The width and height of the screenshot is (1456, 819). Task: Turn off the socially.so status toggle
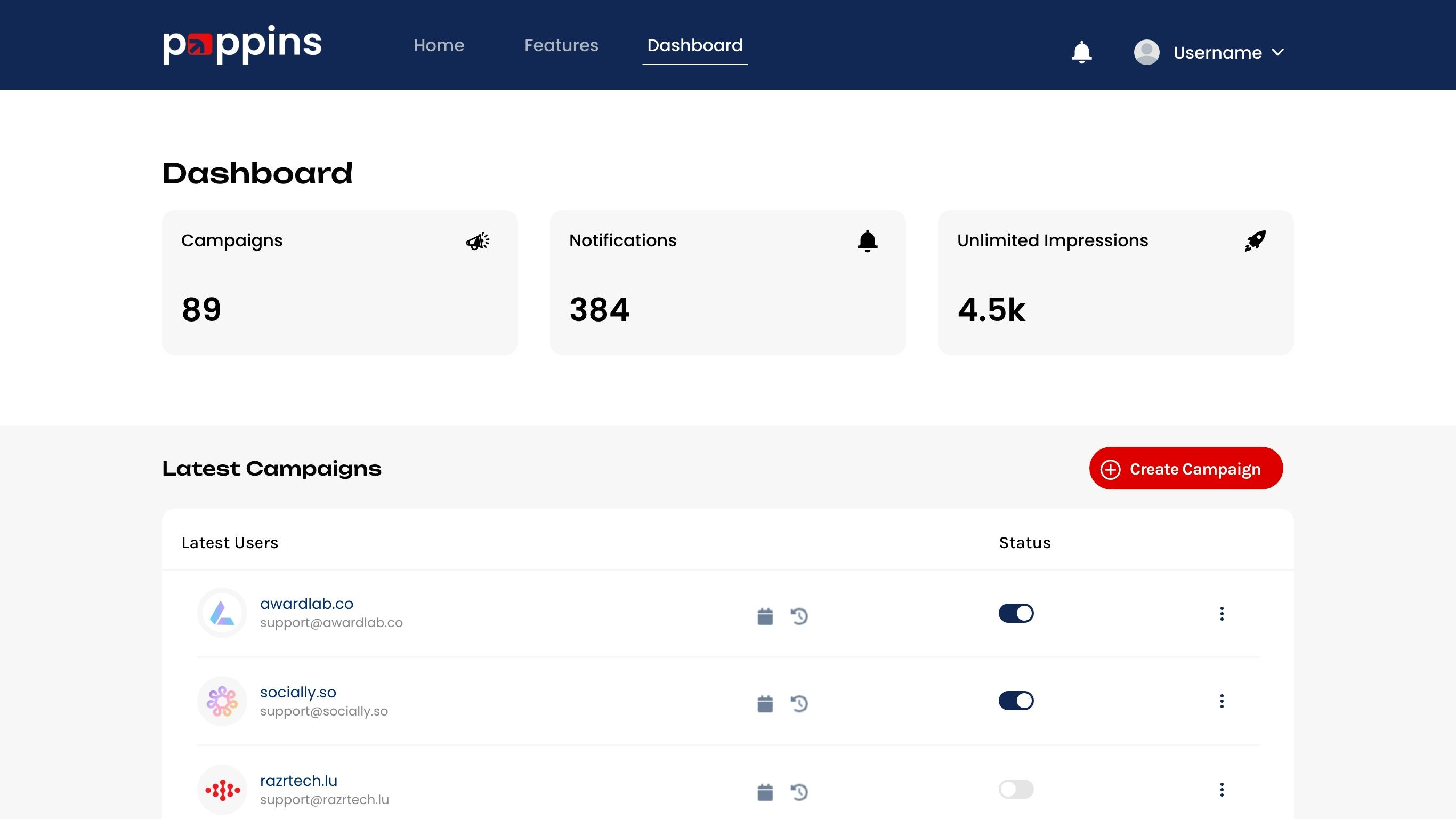pos(1016,701)
